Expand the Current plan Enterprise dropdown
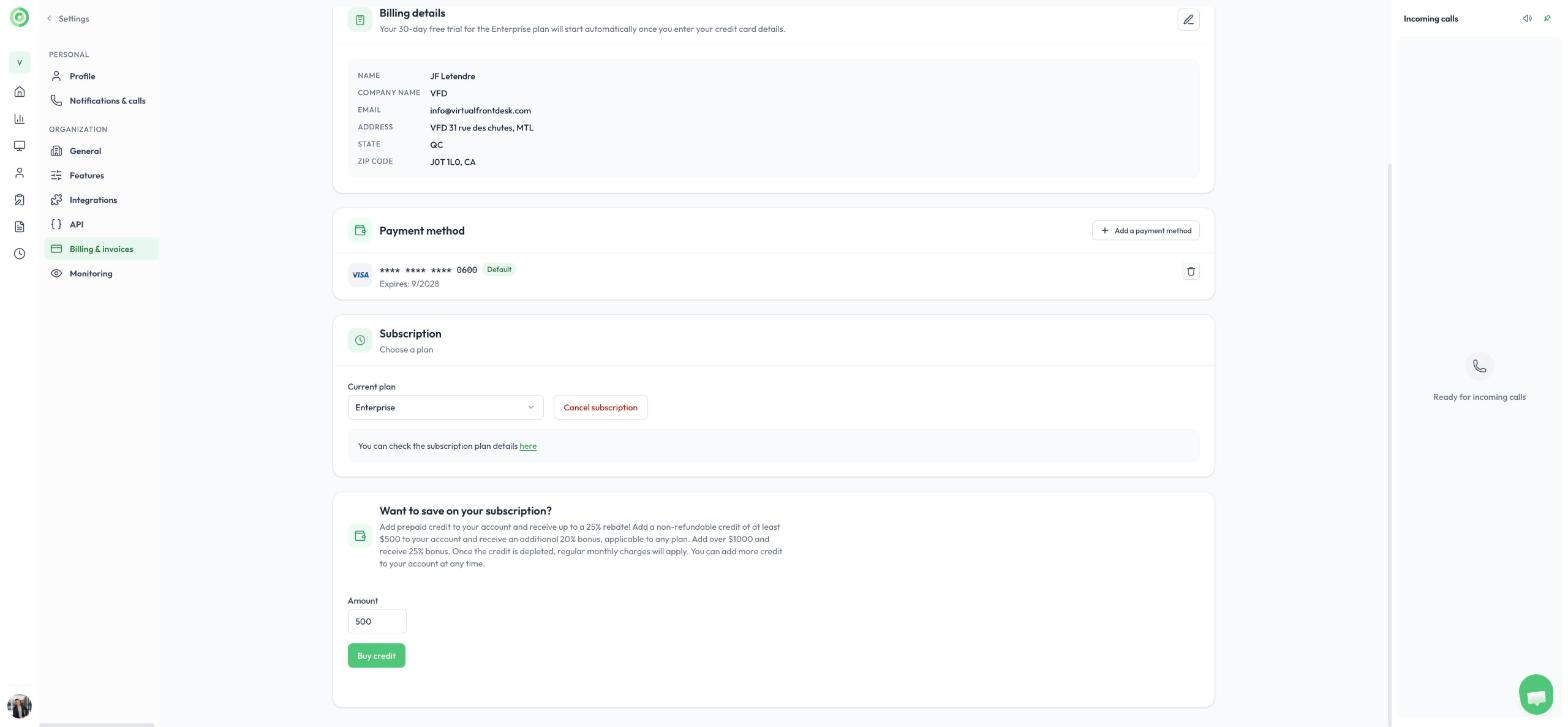 coord(445,407)
